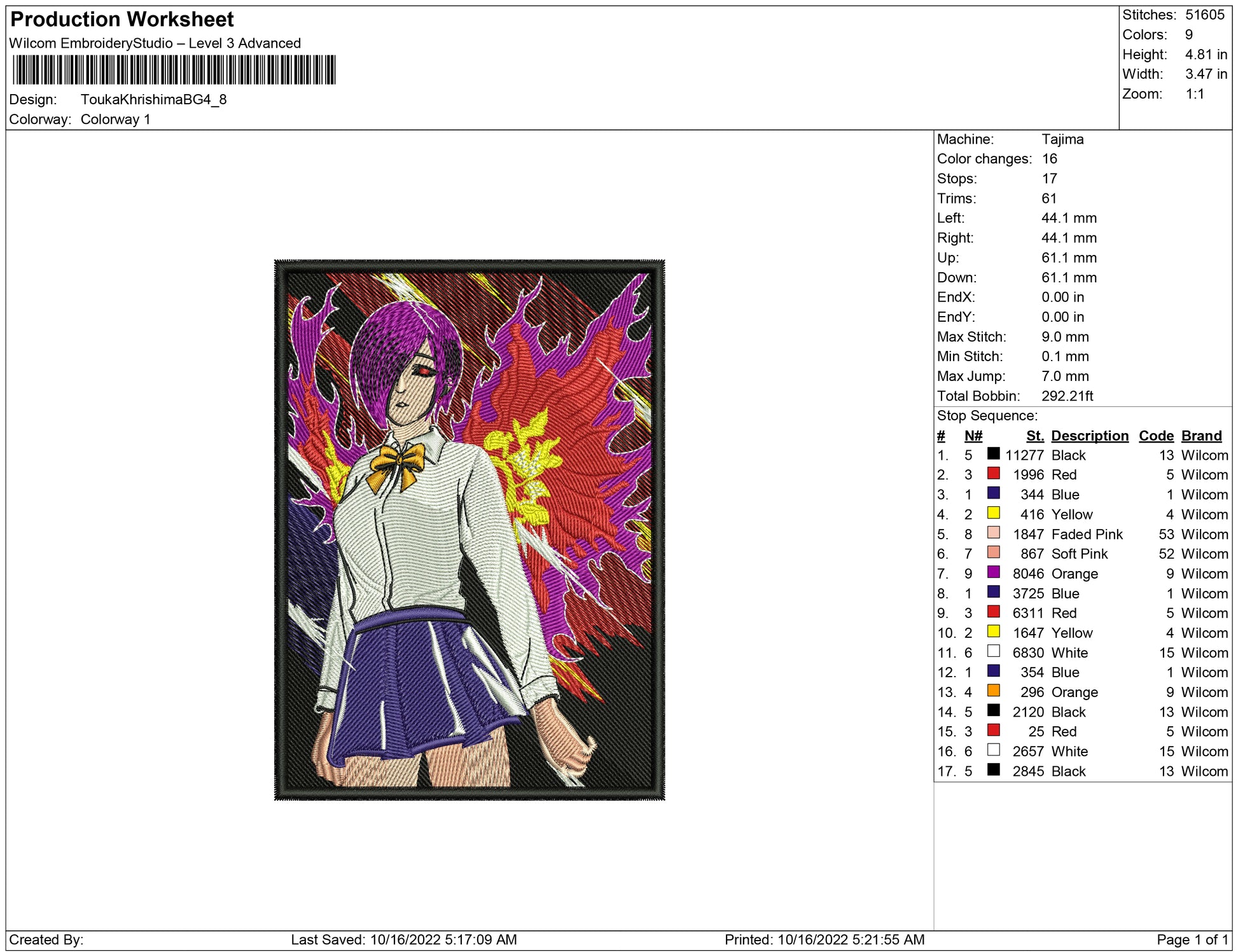Select the blue swatch in stop 3
The height and width of the screenshot is (952, 1238).
coord(993,493)
